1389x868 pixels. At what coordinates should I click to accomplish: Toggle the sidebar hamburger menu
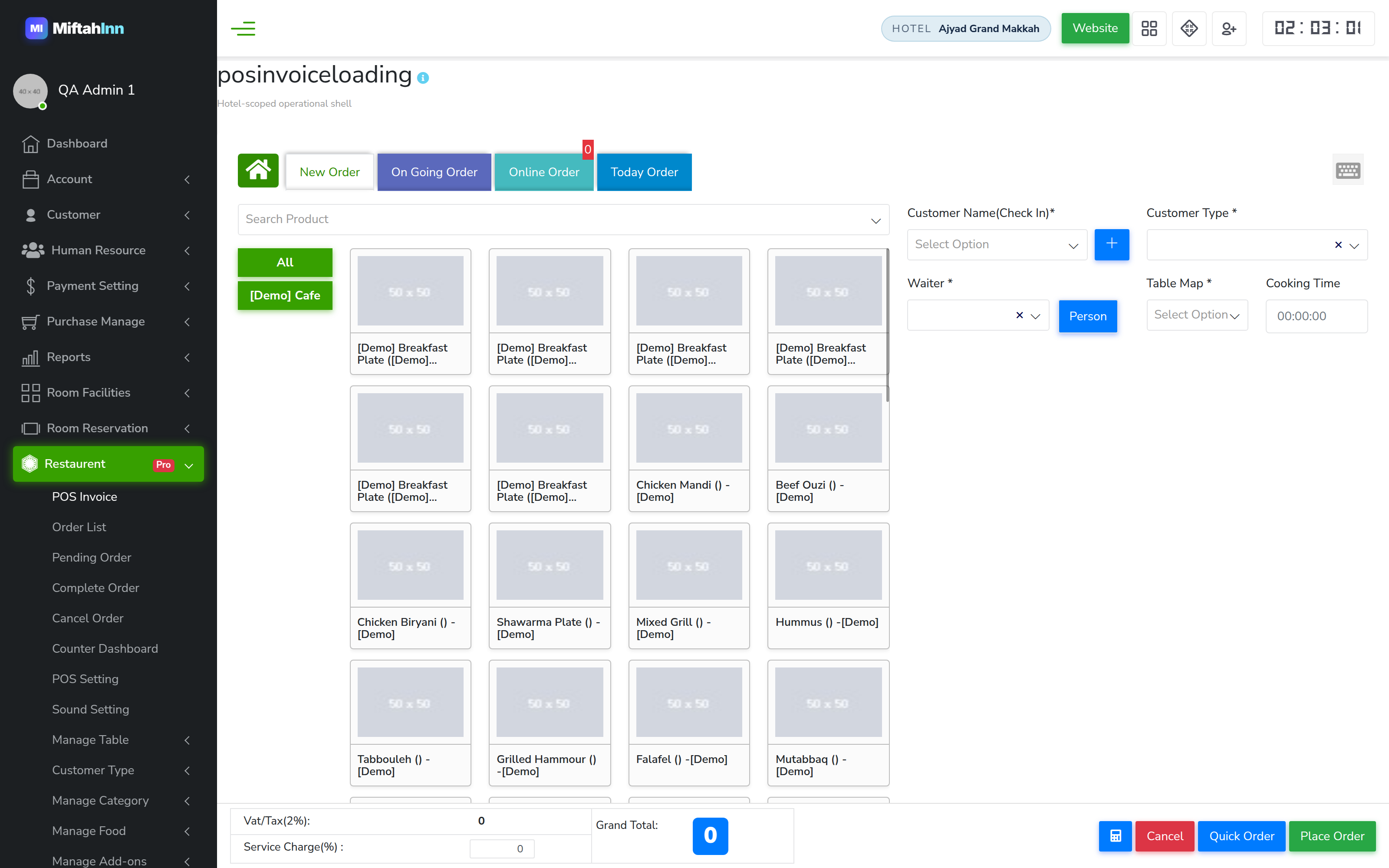[x=243, y=28]
